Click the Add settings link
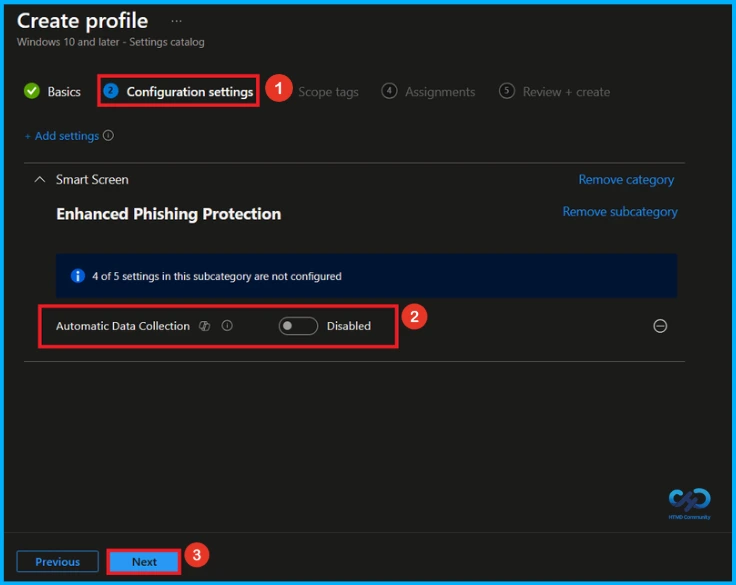This screenshot has width=736, height=585. 62,136
